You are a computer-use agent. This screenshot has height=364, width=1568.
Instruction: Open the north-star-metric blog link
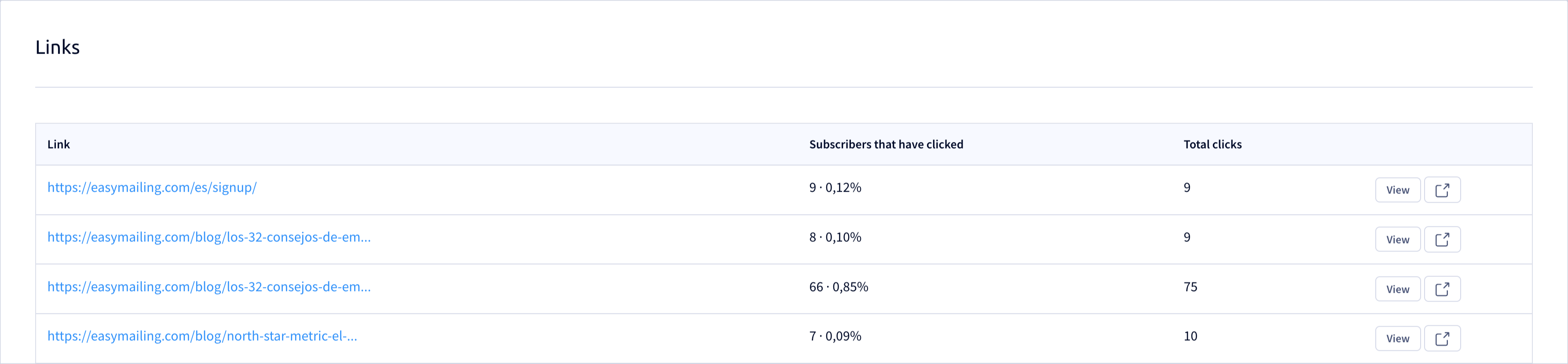click(x=202, y=336)
